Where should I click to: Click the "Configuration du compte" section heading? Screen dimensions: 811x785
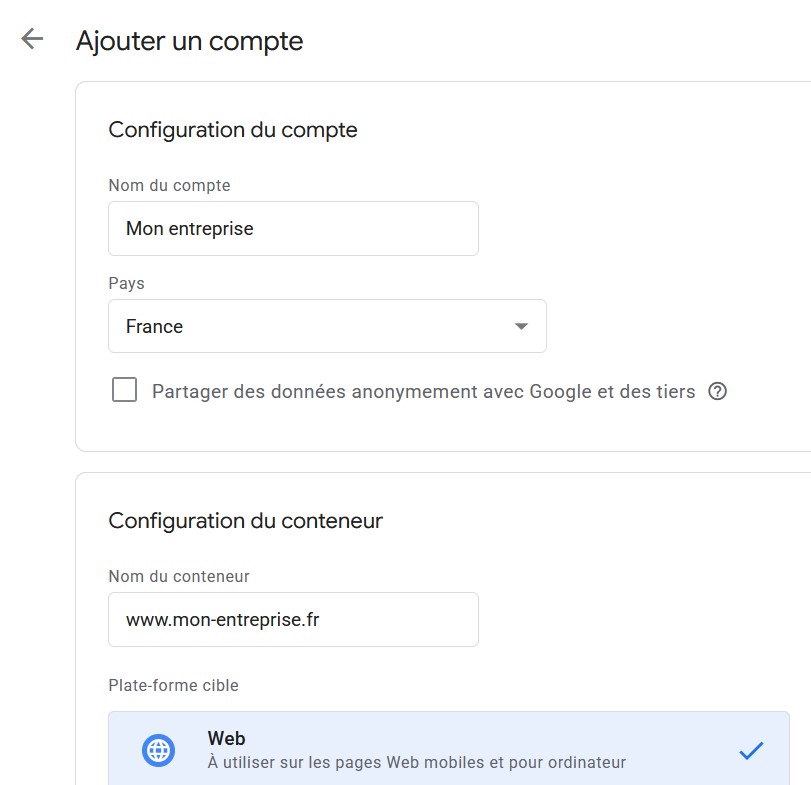tap(233, 130)
